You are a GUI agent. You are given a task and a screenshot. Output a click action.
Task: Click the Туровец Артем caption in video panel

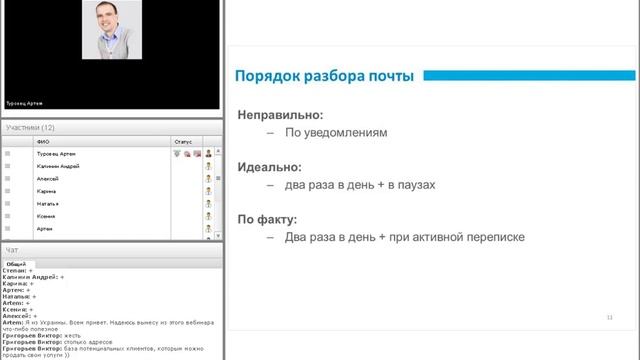24,104
